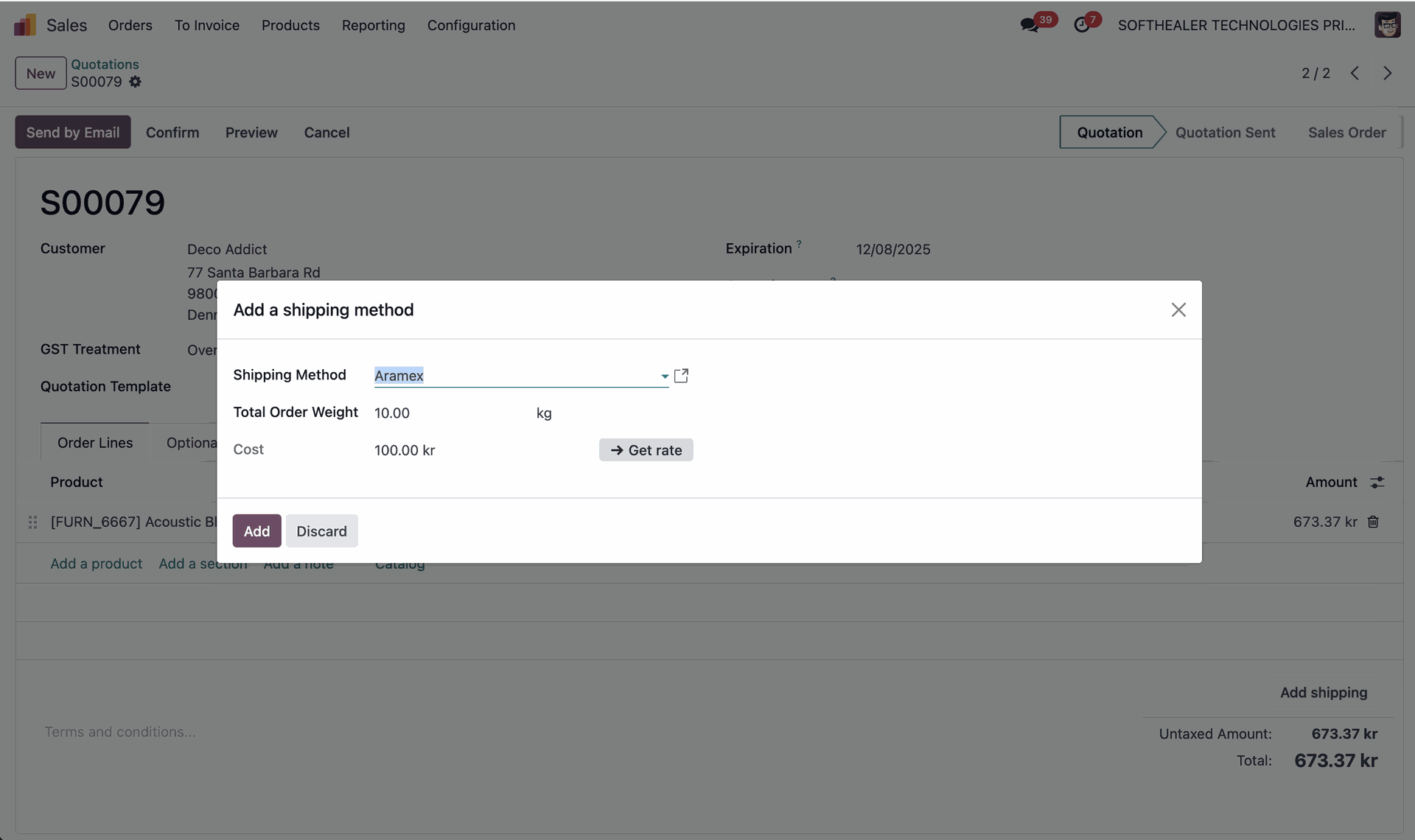The image size is (1415, 840).
Task: Open Aramex record via external link icon
Action: coord(681,376)
